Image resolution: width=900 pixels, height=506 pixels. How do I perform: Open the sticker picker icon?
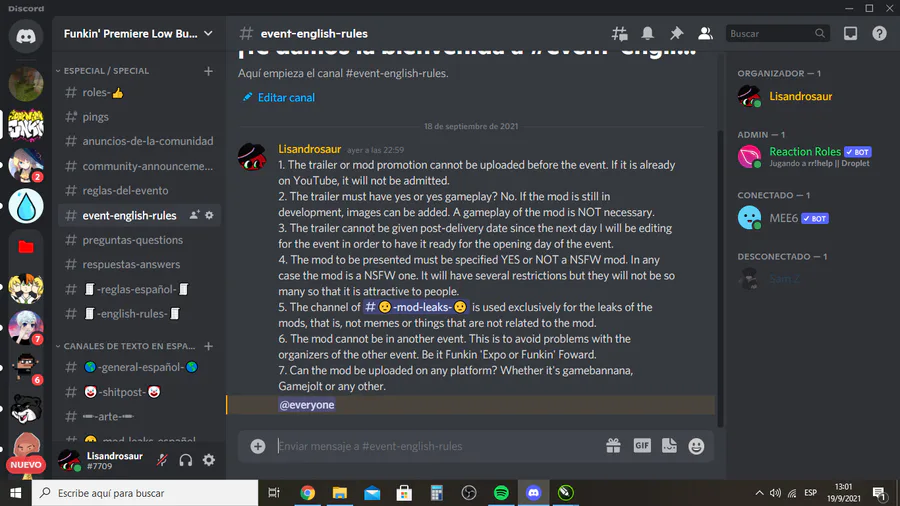[x=669, y=445]
